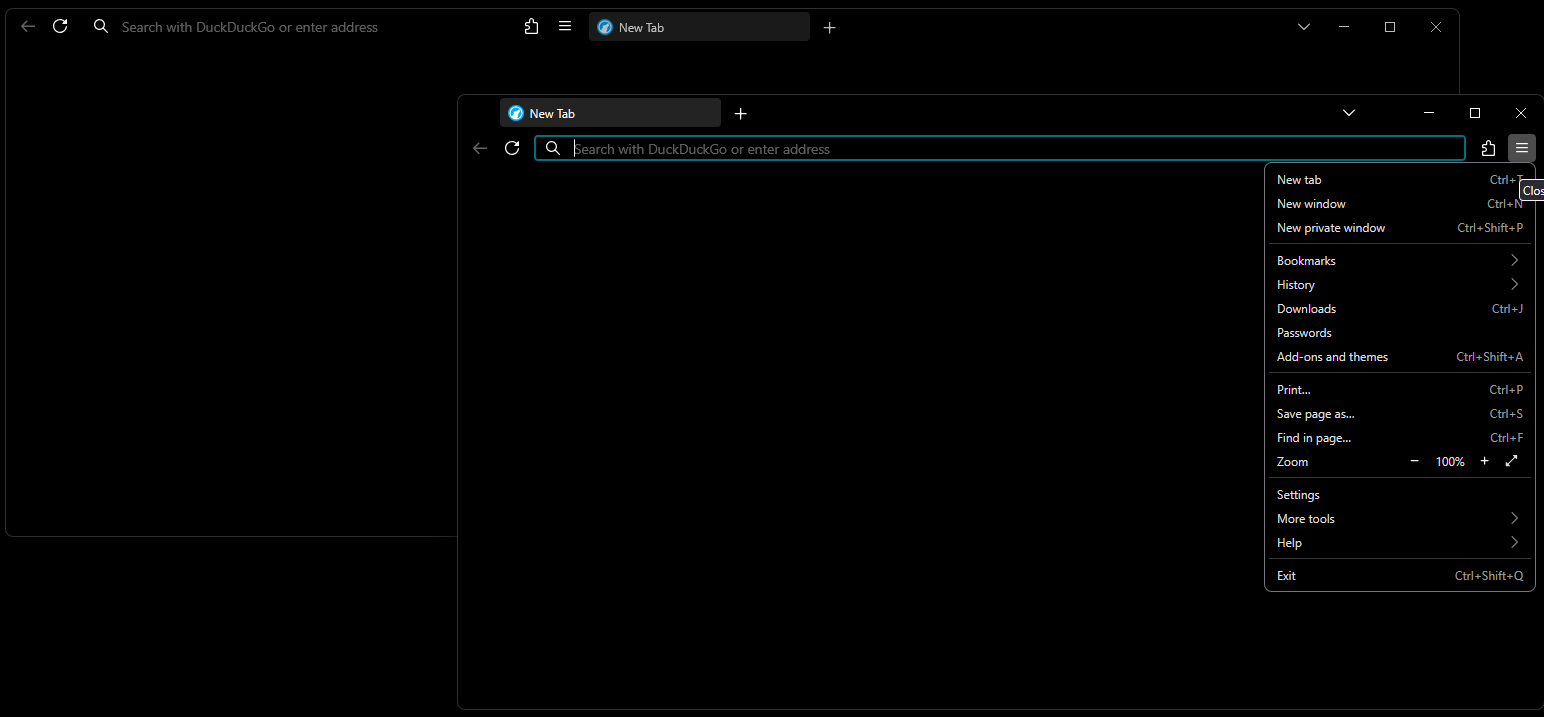Click the Zoom plus to increase zoom
Screen dimensions: 1544x717
point(1484,461)
